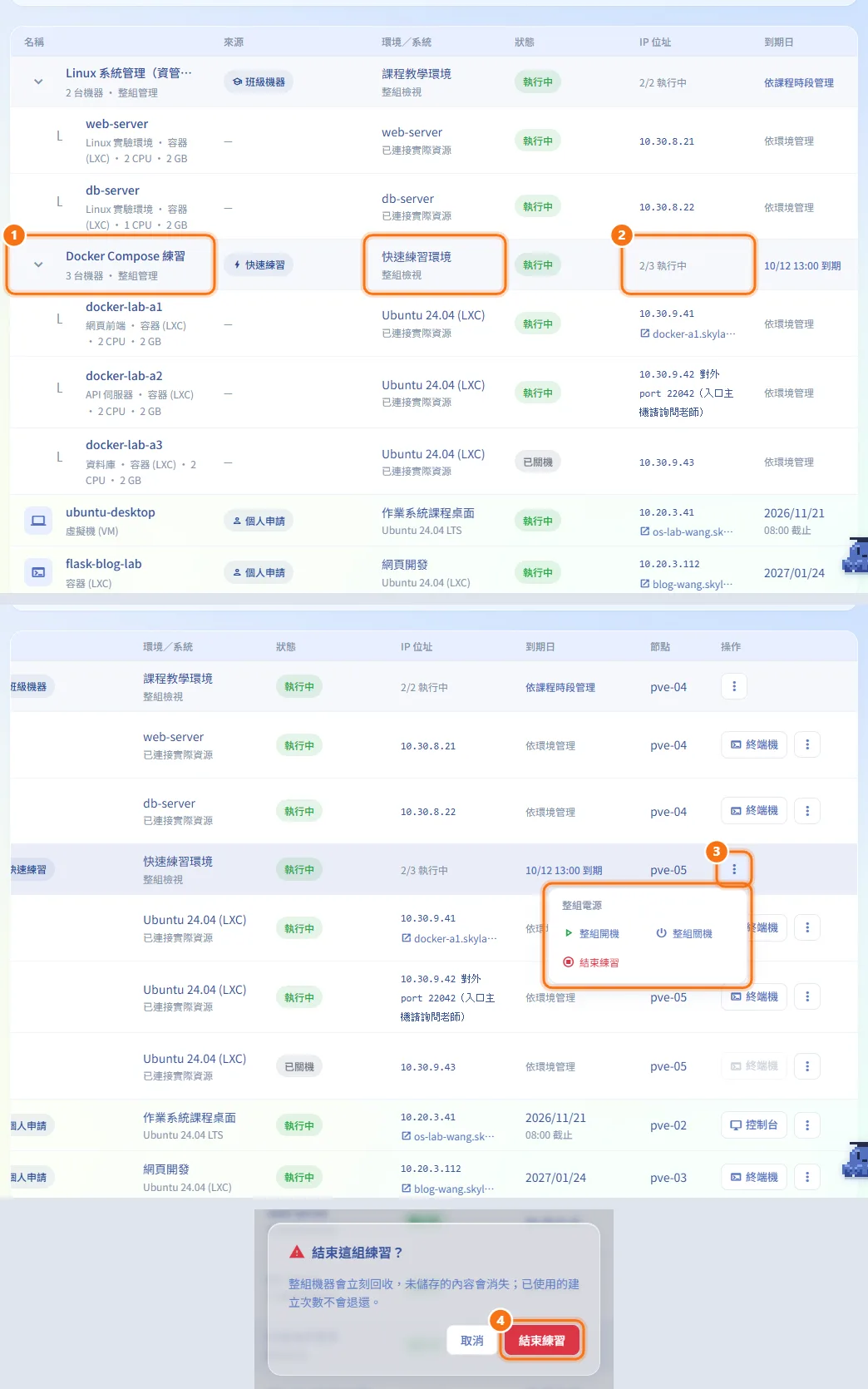Click the docker-lab-a3 machine name
This screenshot has width=868, height=1389.
[124, 445]
